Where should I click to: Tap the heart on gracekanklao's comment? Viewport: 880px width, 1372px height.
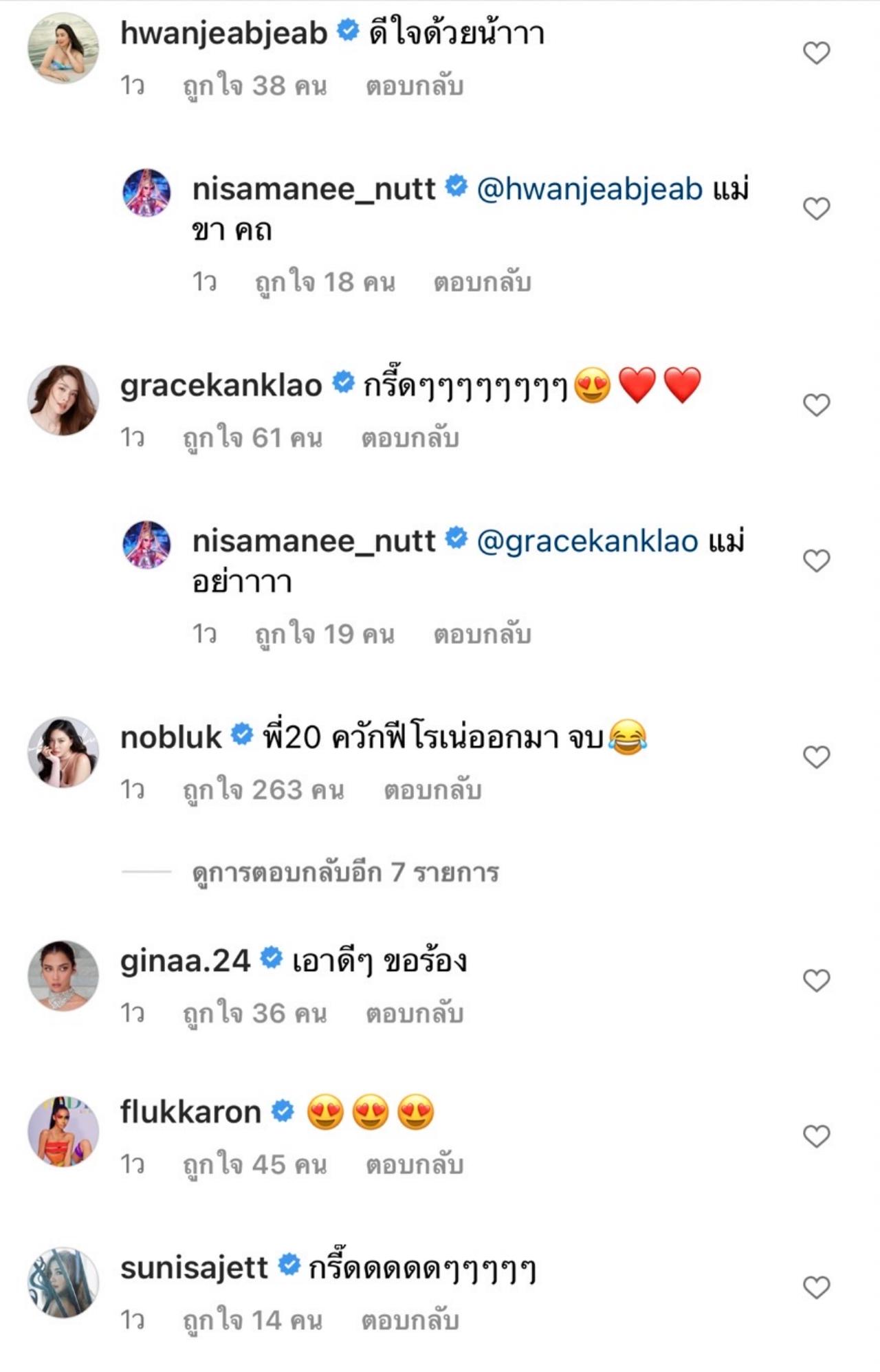817,405
